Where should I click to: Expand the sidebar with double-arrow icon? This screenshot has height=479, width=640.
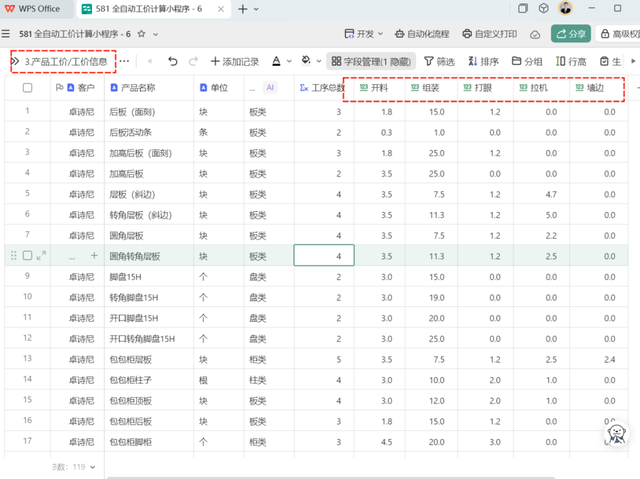pos(15,61)
